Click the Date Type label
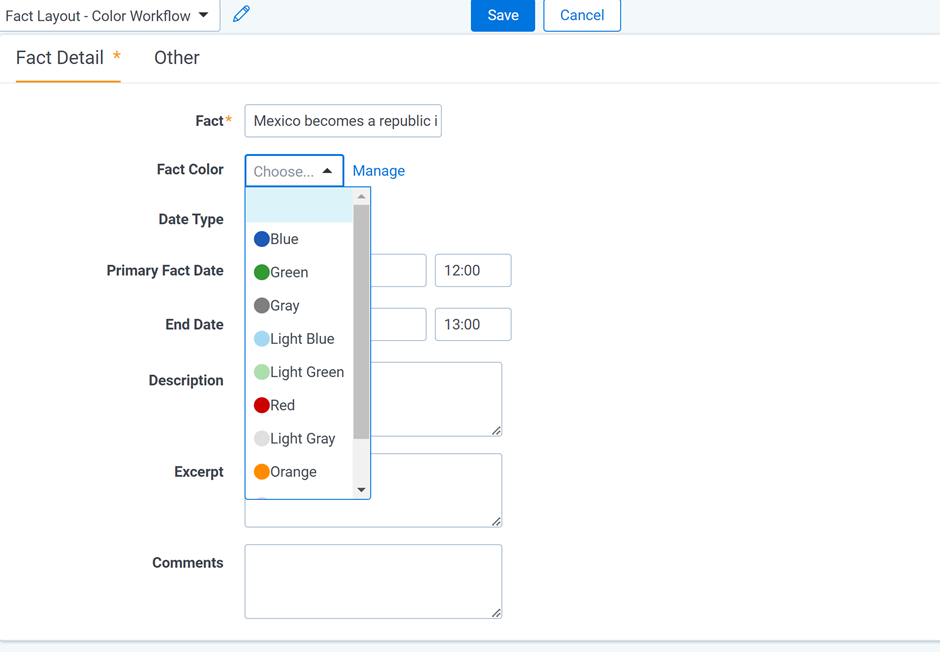 click(191, 219)
